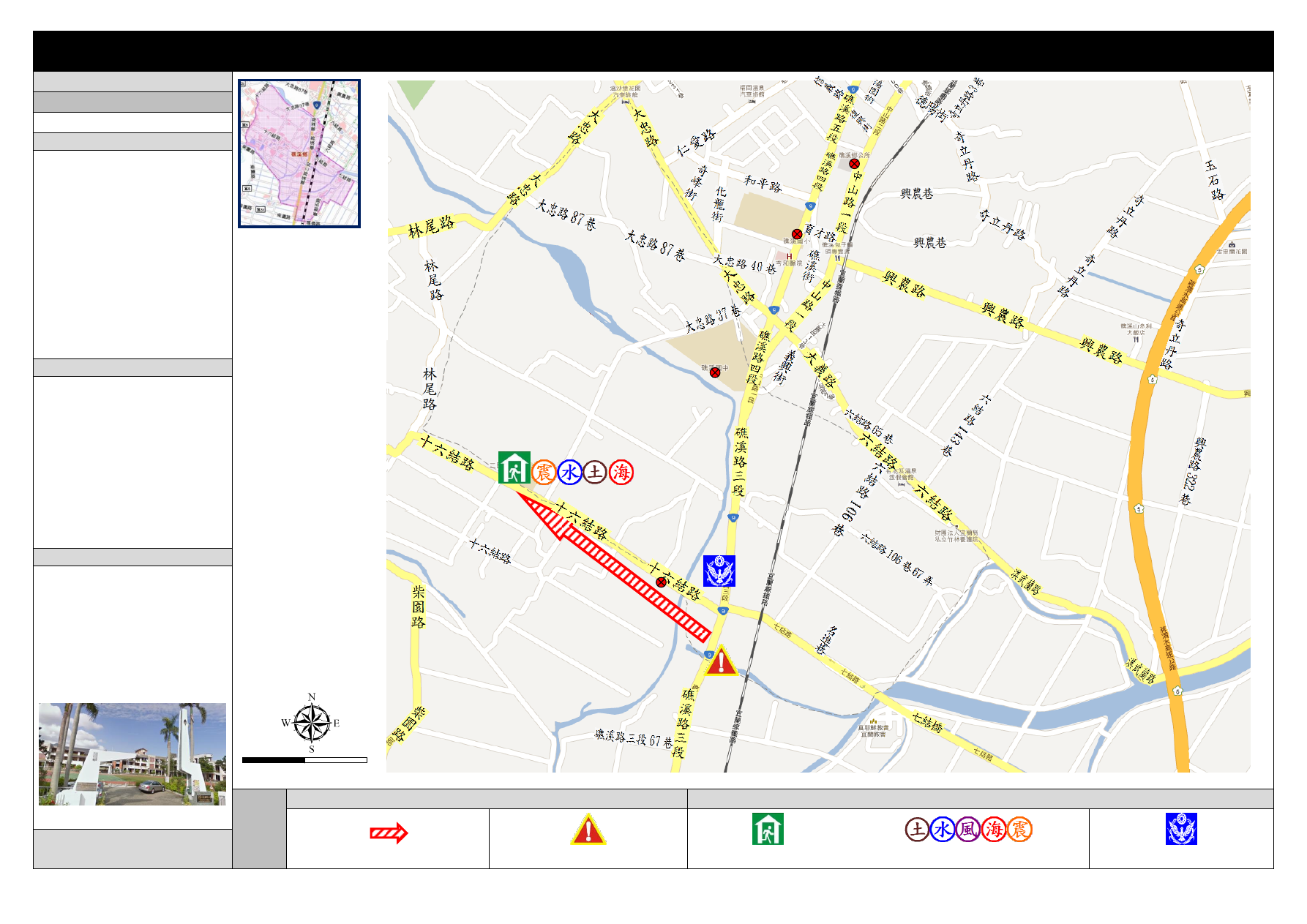Select the red 海 tsunami symbol on map
Image resolution: width=1307 pixels, height=924 pixels.
[x=621, y=472]
